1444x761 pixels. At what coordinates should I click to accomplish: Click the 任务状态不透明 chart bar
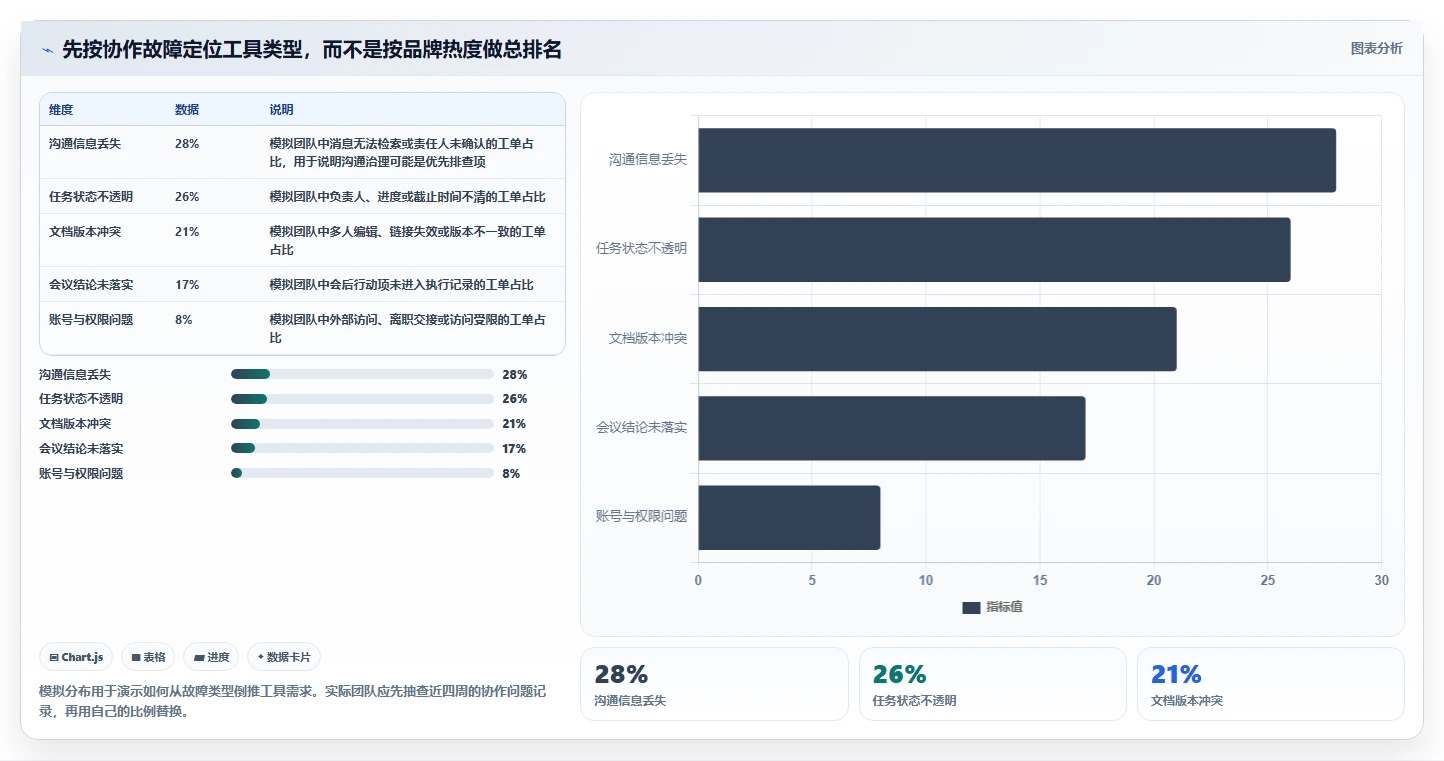(994, 249)
